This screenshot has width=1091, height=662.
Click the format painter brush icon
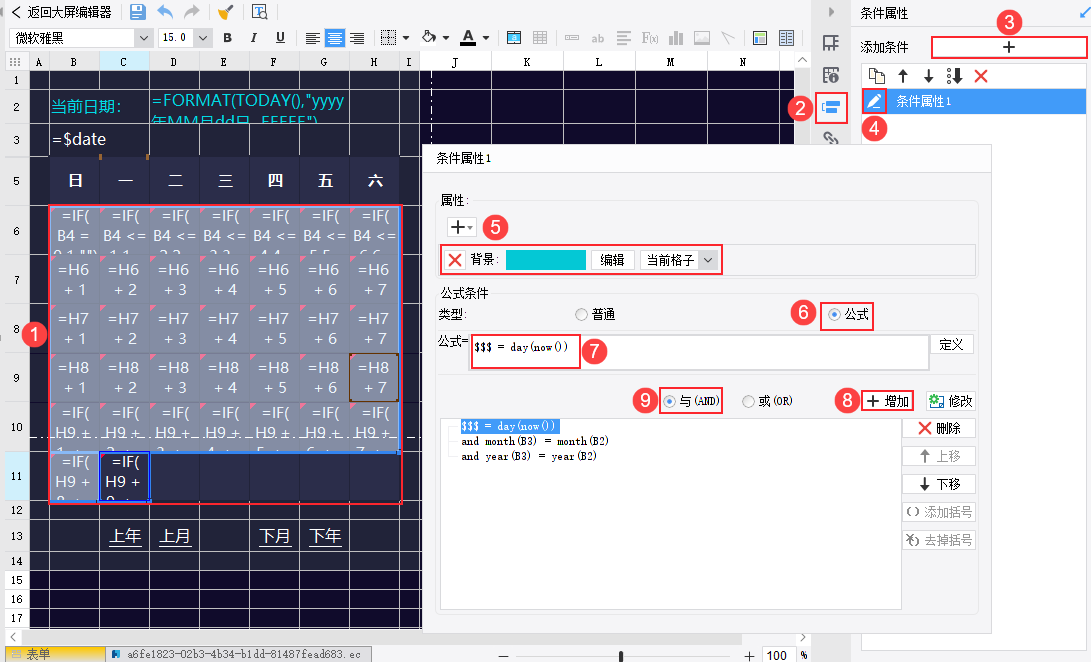point(225,12)
